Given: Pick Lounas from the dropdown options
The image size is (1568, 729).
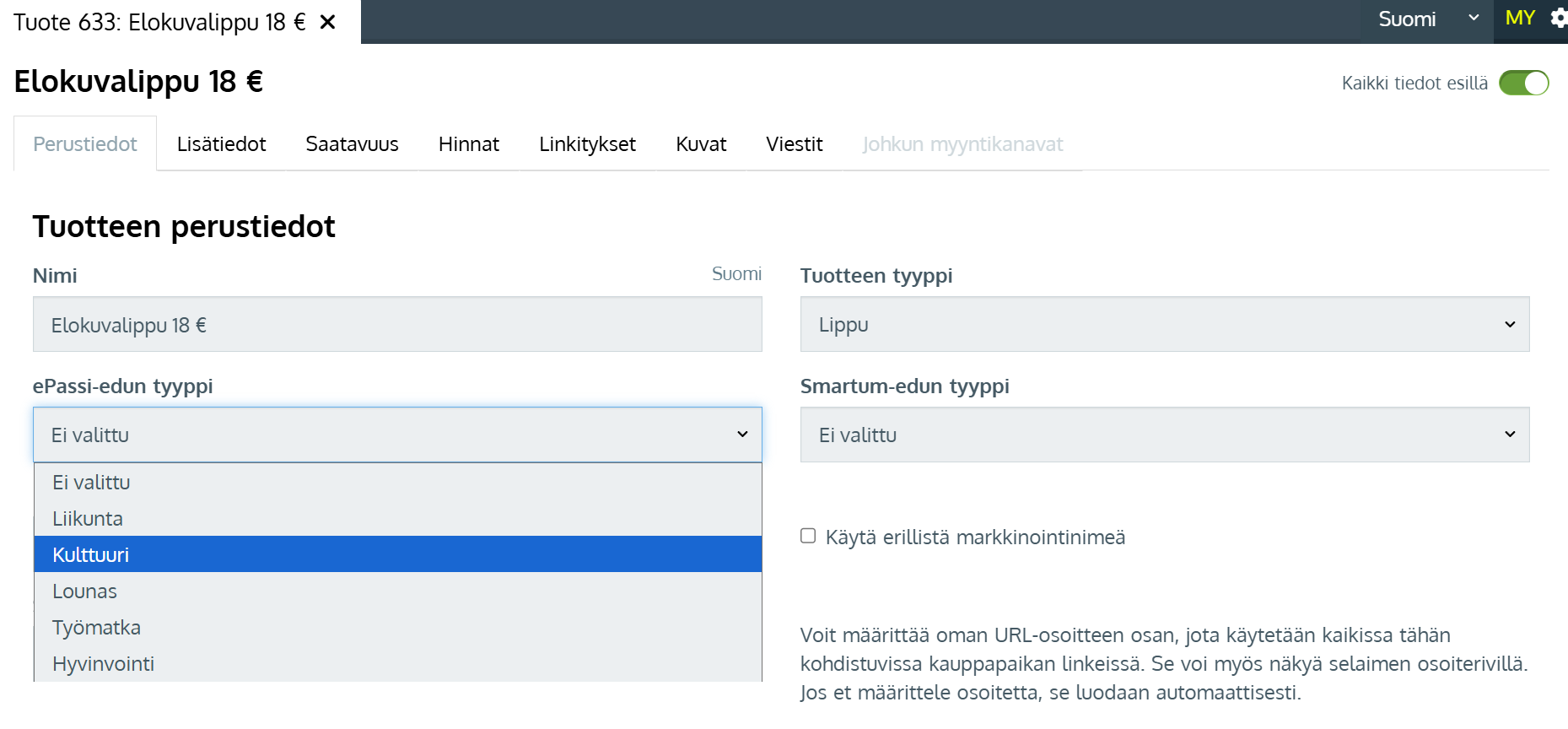Looking at the screenshot, I should pyautogui.click(x=397, y=591).
